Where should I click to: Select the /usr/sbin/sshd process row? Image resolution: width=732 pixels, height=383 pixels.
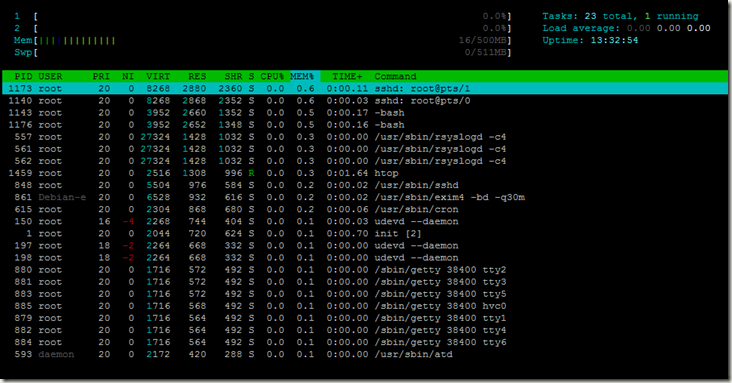(365, 185)
